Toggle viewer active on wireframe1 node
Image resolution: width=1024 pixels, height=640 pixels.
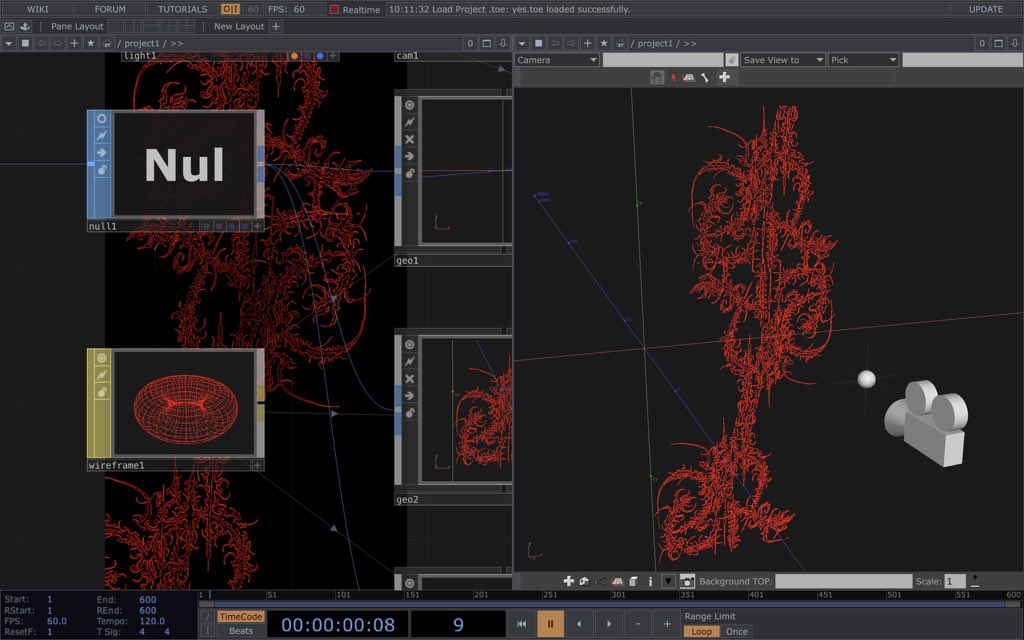coord(102,358)
